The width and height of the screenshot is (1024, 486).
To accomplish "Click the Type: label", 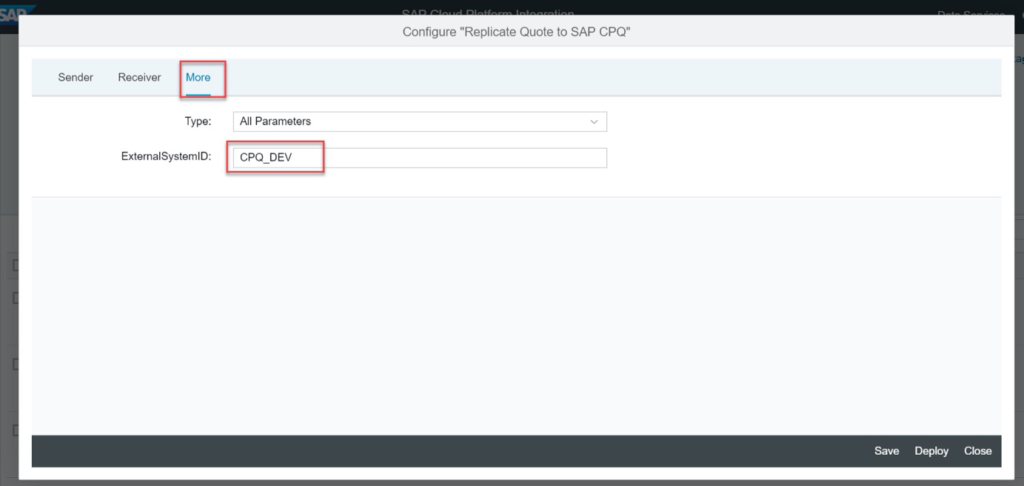I will click(x=198, y=121).
